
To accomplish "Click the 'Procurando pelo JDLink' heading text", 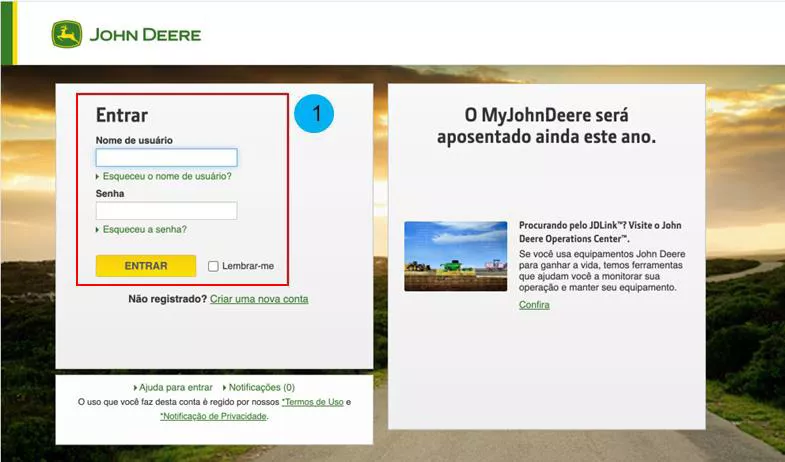I will pyautogui.click(x=600, y=232).
